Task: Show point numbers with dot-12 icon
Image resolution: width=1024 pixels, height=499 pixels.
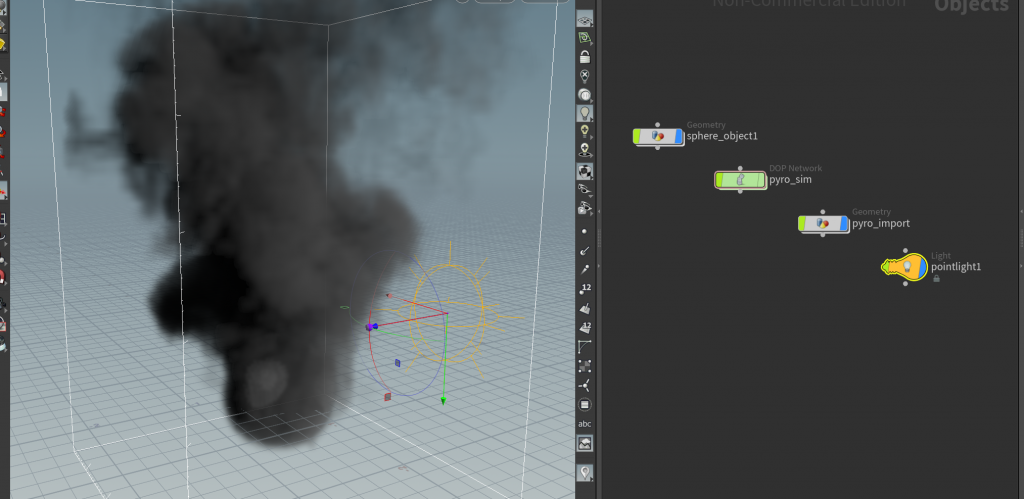Action: [584, 289]
